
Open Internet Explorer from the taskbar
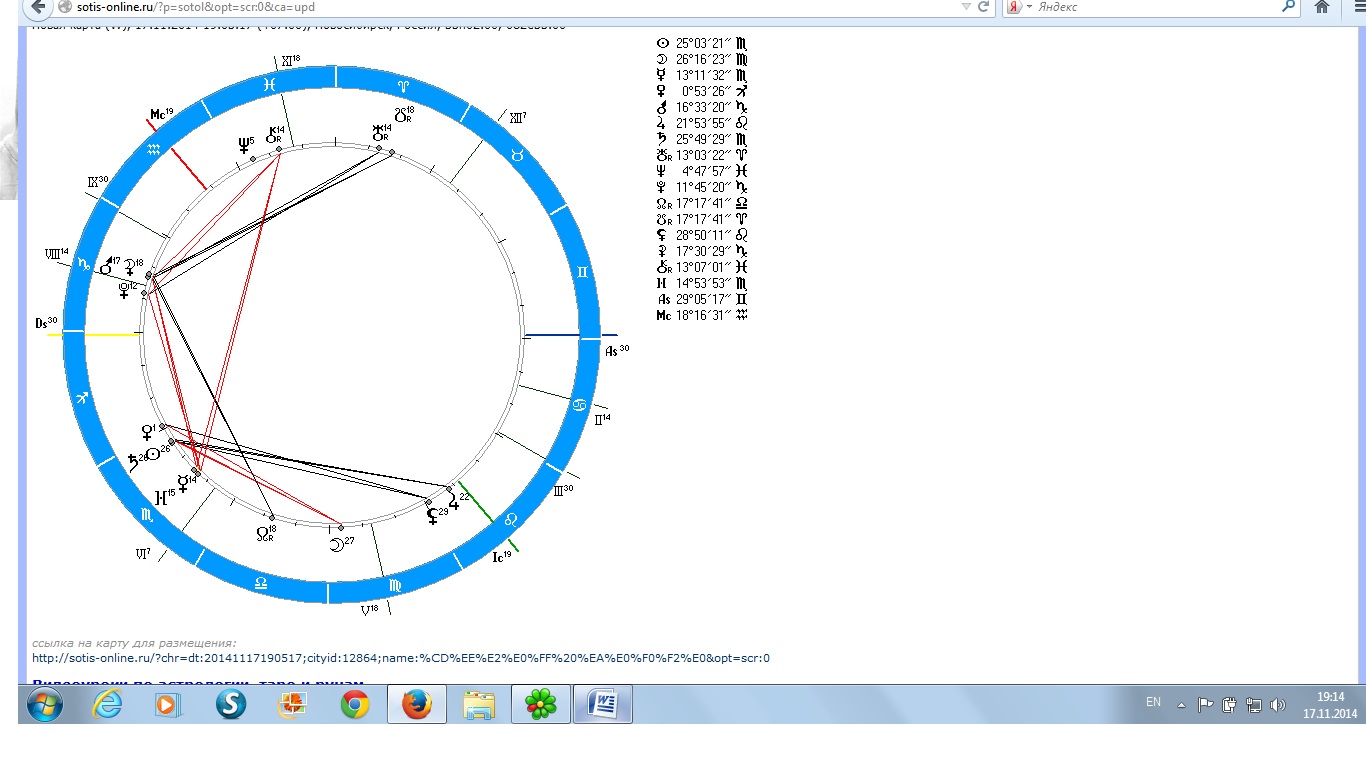click(106, 705)
